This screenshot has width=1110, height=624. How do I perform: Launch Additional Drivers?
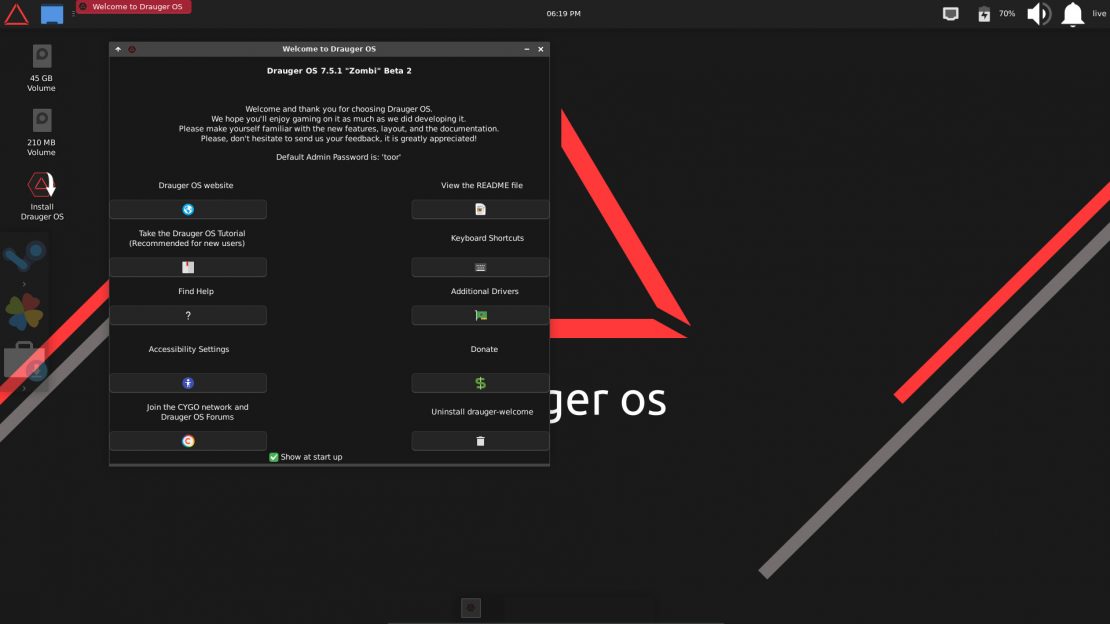[x=480, y=316]
